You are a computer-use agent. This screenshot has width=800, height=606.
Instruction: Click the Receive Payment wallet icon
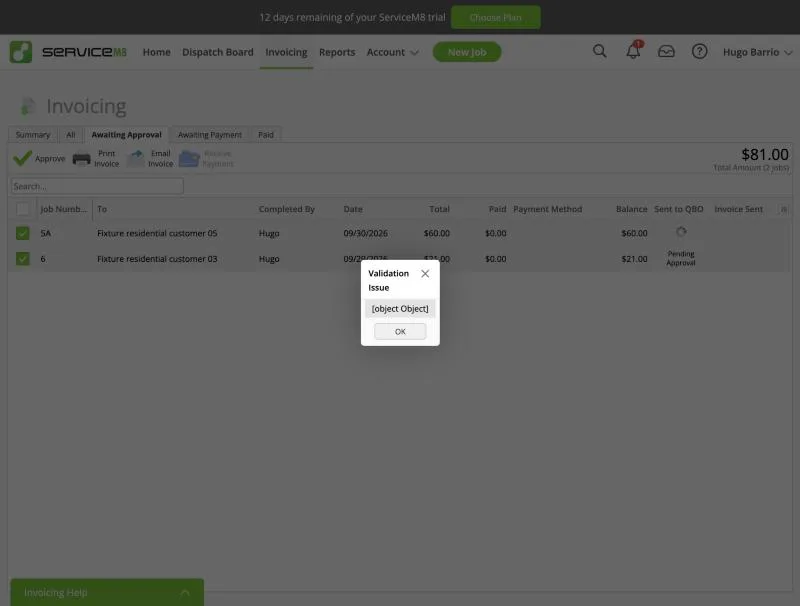189,159
